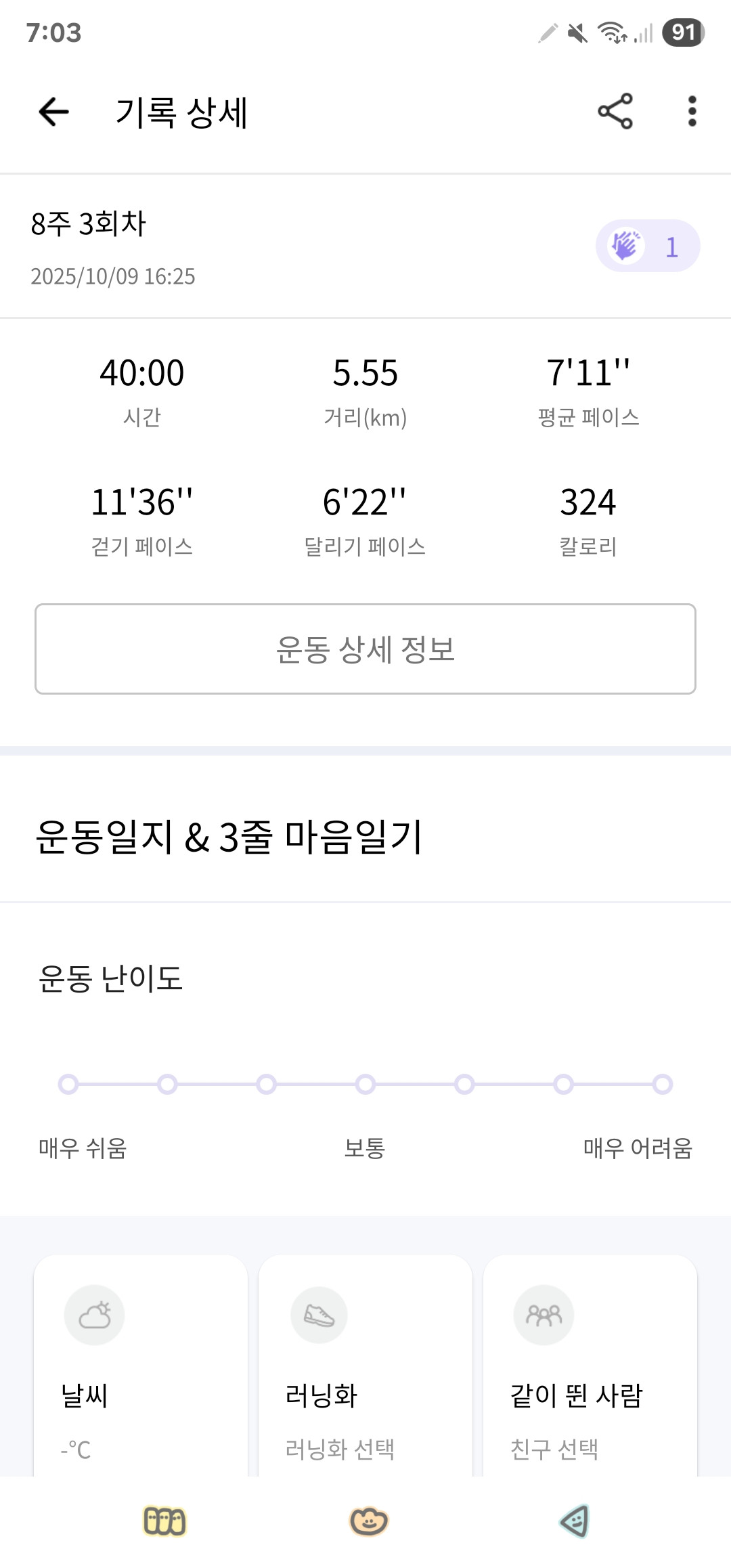The width and height of the screenshot is (731, 1568).
Task: Tap the blue triangle face icon
Action: pyautogui.click(x=575, y=1521)
